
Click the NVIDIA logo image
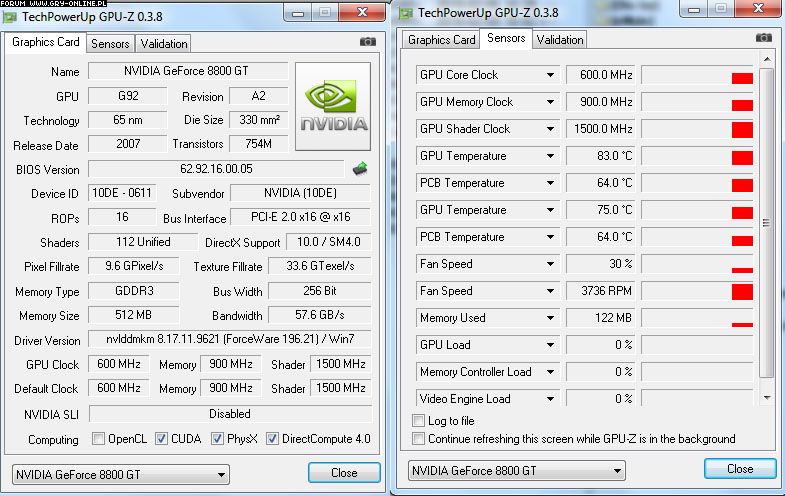pyautogui.click(x=333, y=106)
